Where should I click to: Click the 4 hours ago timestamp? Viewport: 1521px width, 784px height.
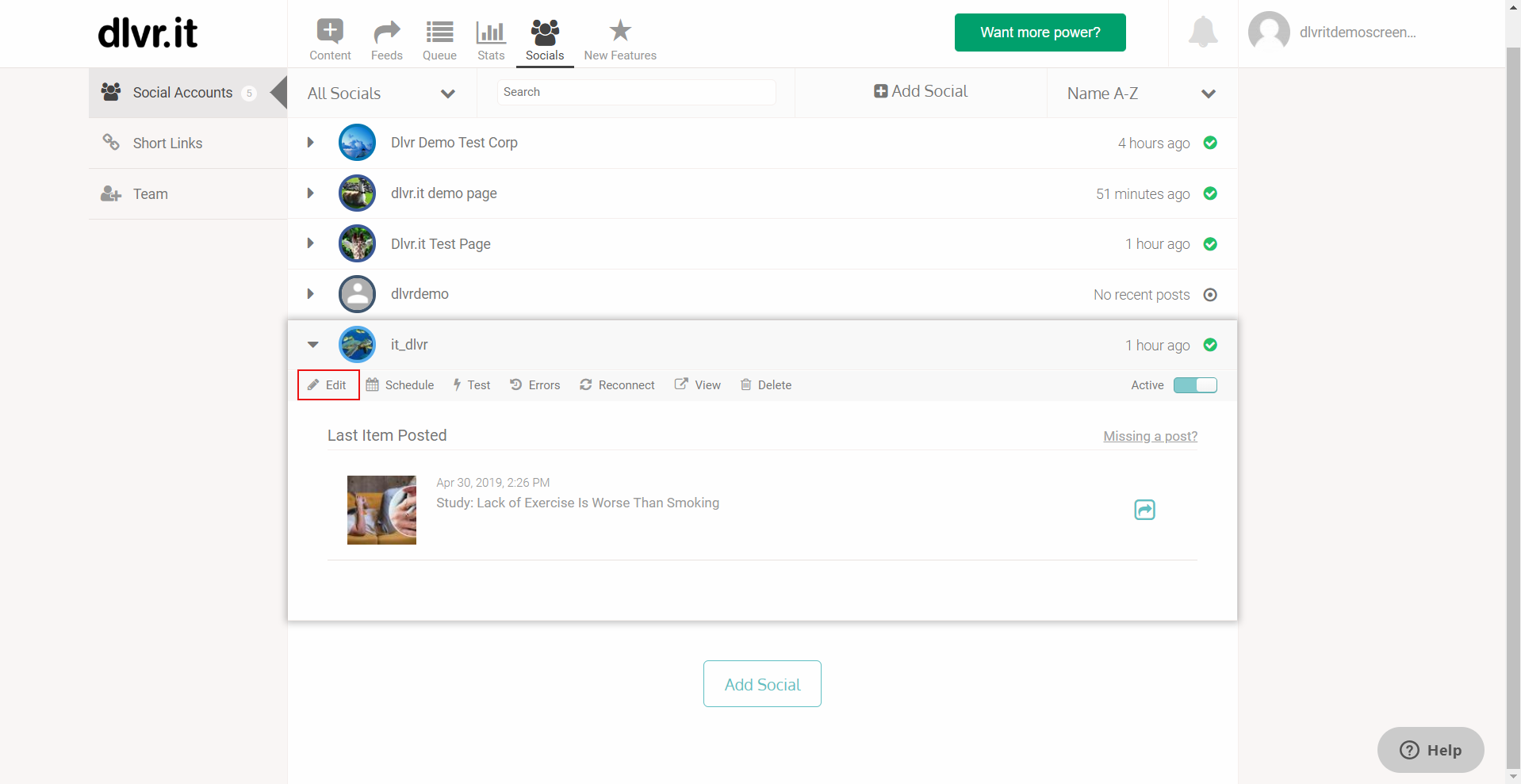tap(1154, 143)
